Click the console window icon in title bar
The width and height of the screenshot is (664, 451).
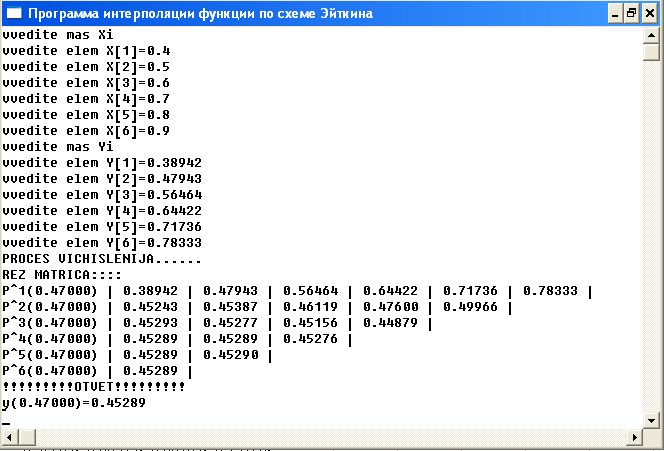14,14
